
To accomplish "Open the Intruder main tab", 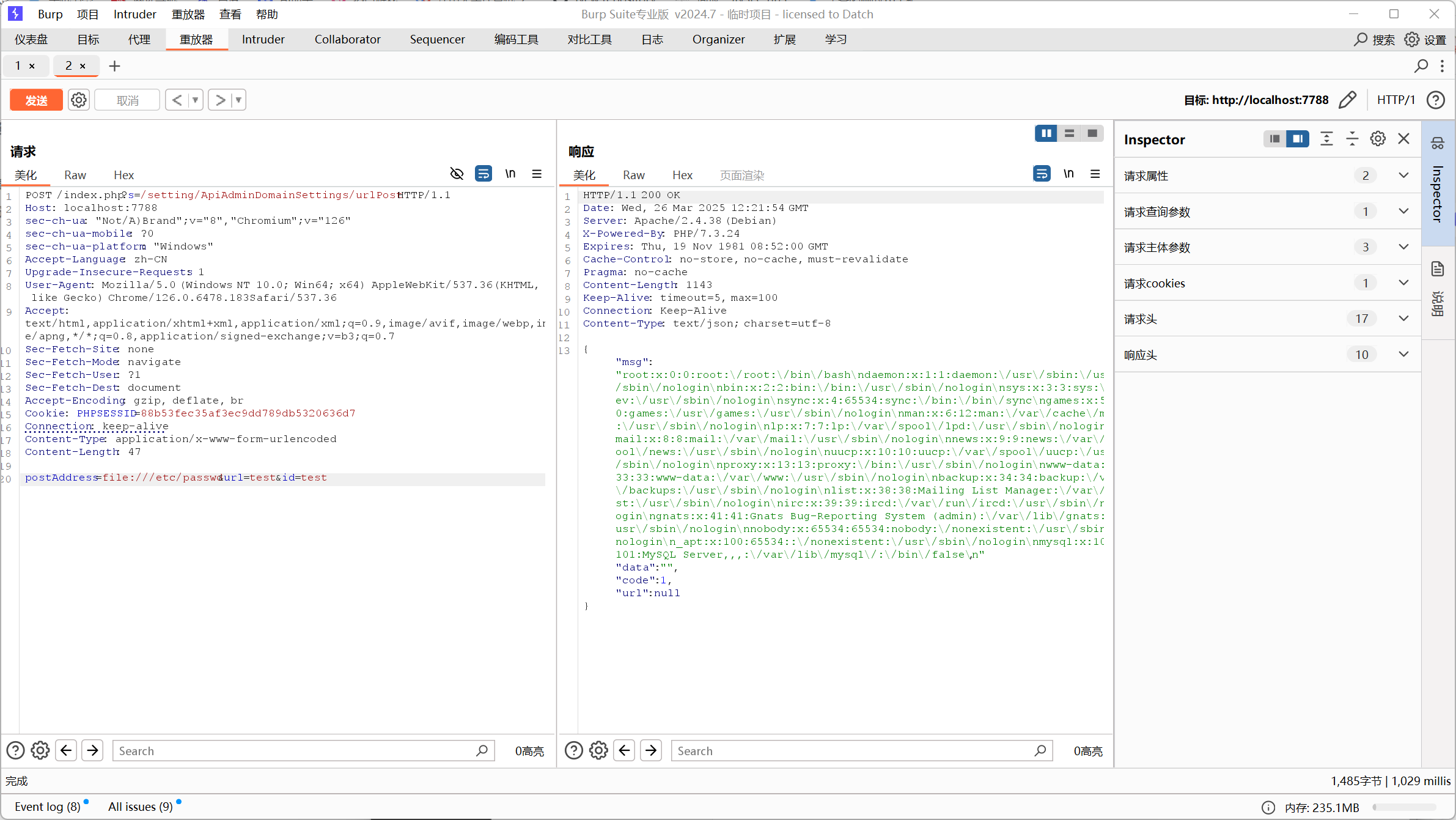I will coord(263,40).
